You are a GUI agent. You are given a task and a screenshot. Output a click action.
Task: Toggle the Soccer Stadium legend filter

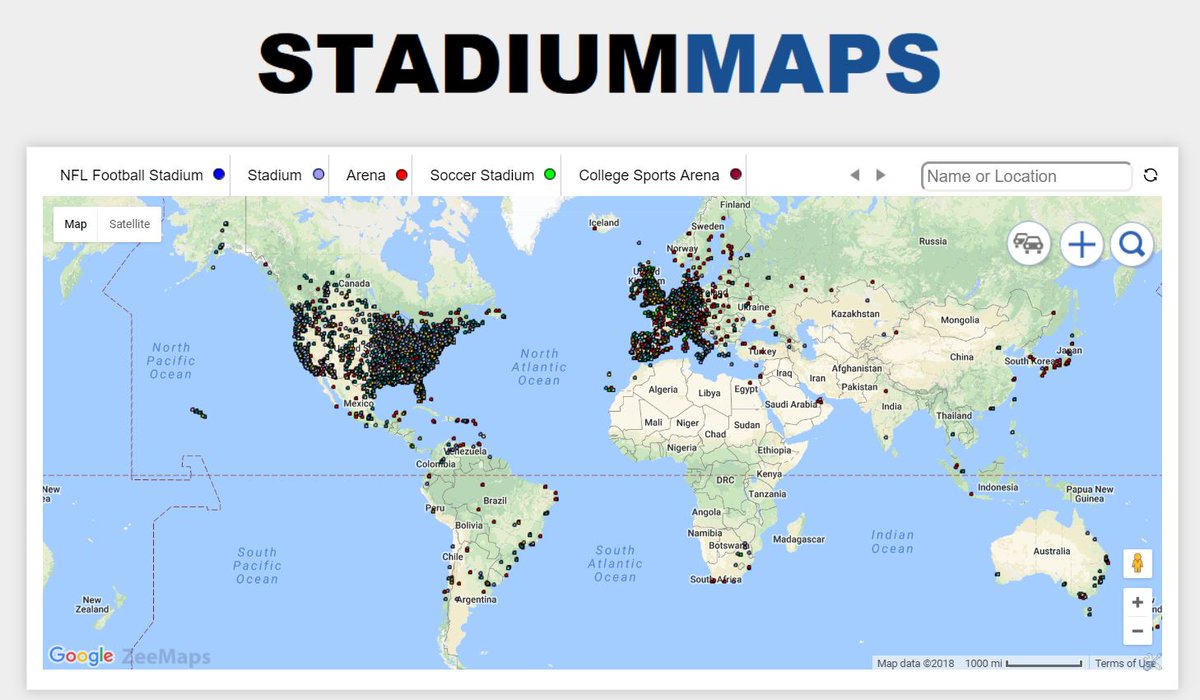coord(492,175)
